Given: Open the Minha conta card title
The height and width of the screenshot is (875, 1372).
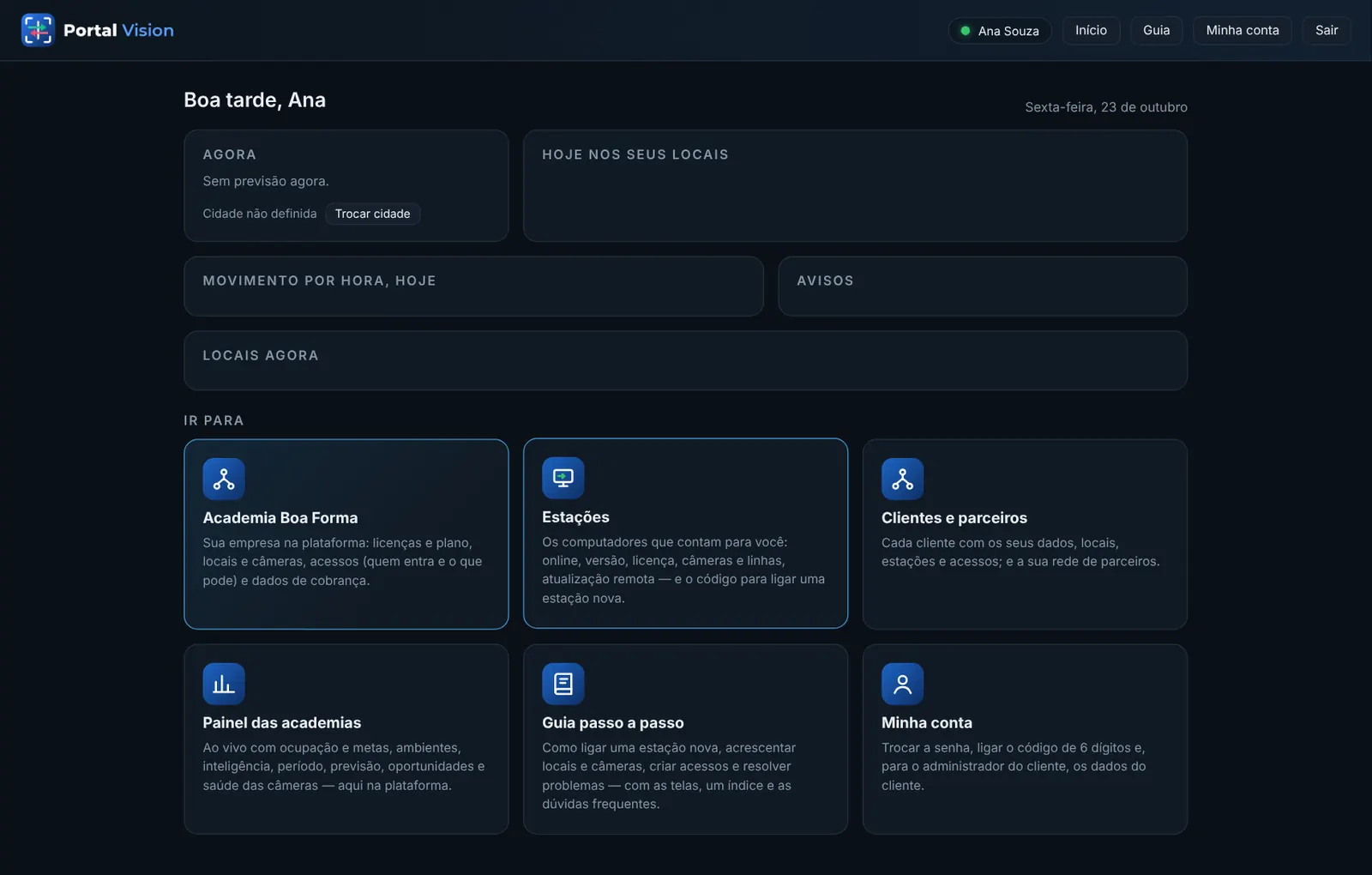Looking at the screenshot, I should (927, 723).
